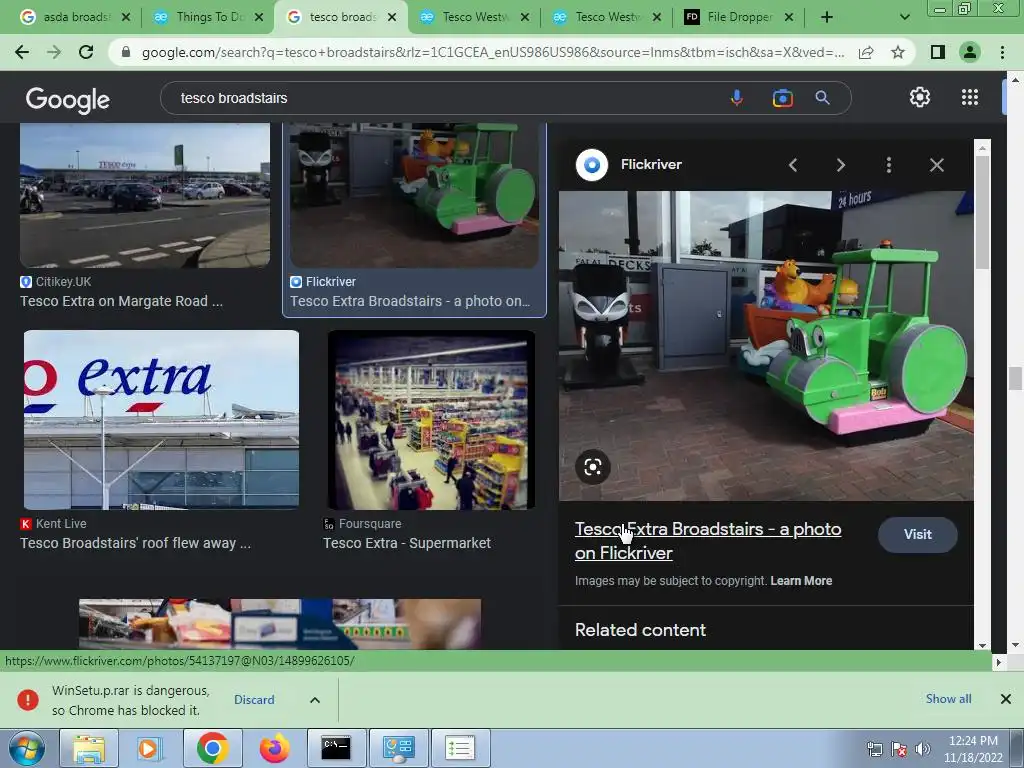Click the address bar URL
Viewport: 1024px width, 768px height.
[492, 52]
